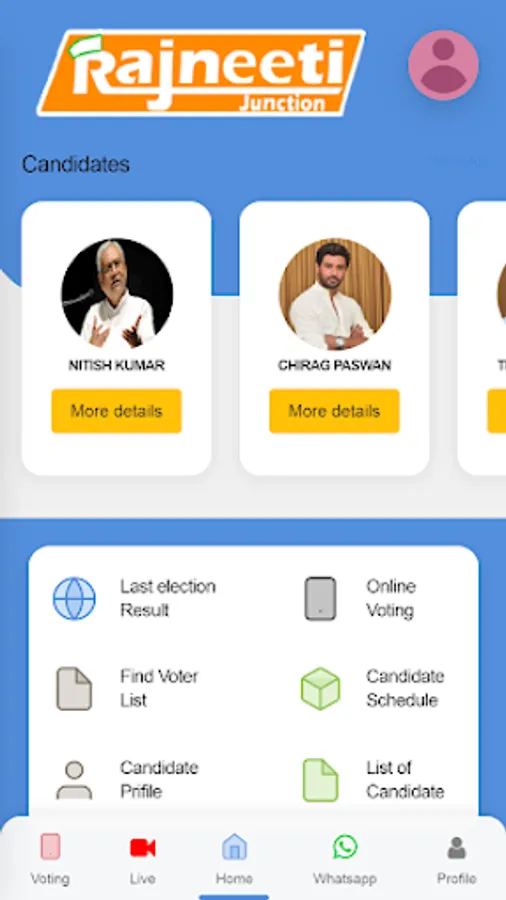Tap the partially visible third candidate card
Viewport: 506px width, 900px height.
pyautogui.click(x=482, y=338)
